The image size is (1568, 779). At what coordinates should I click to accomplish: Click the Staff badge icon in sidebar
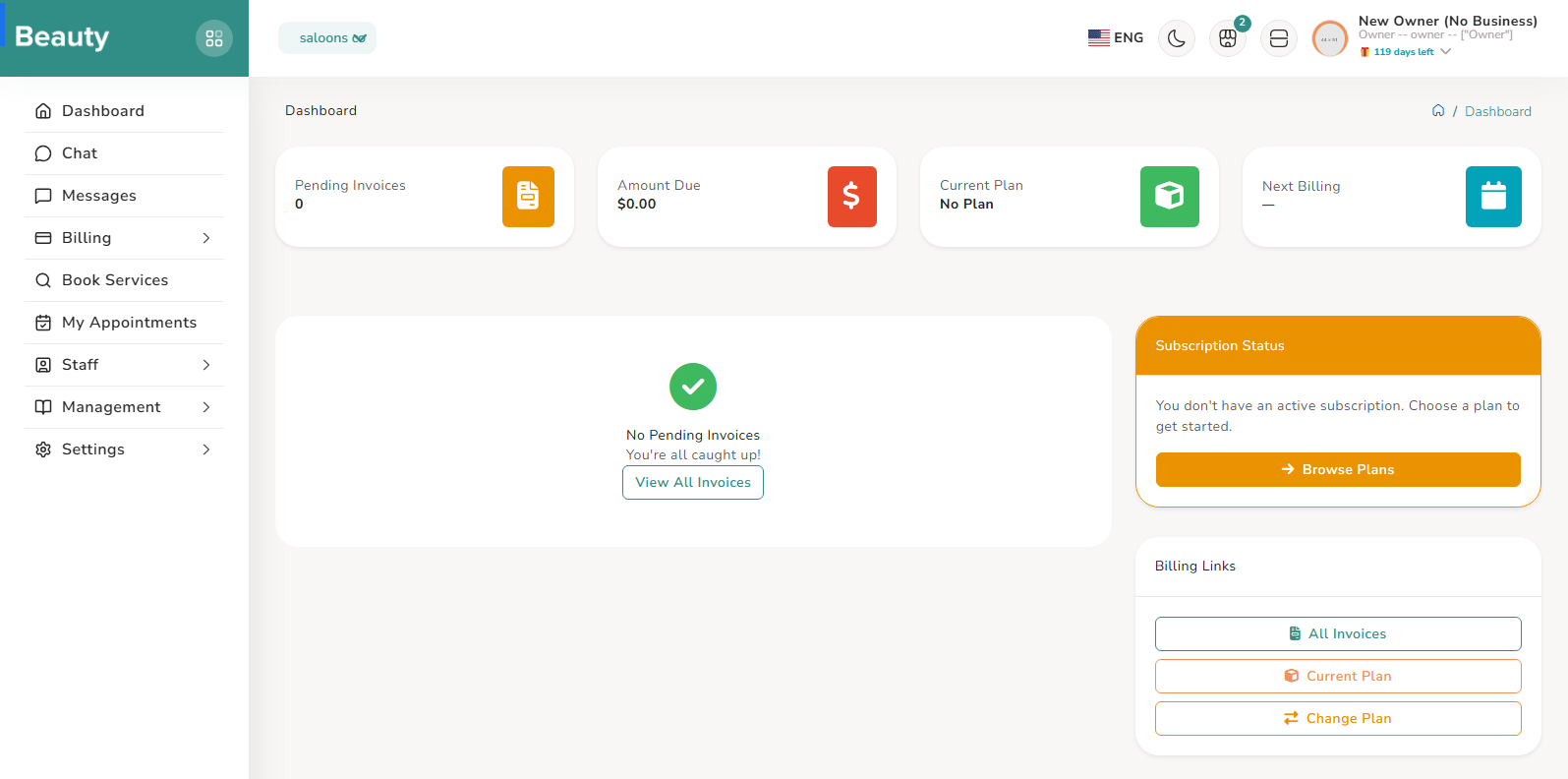click(43, 365)
